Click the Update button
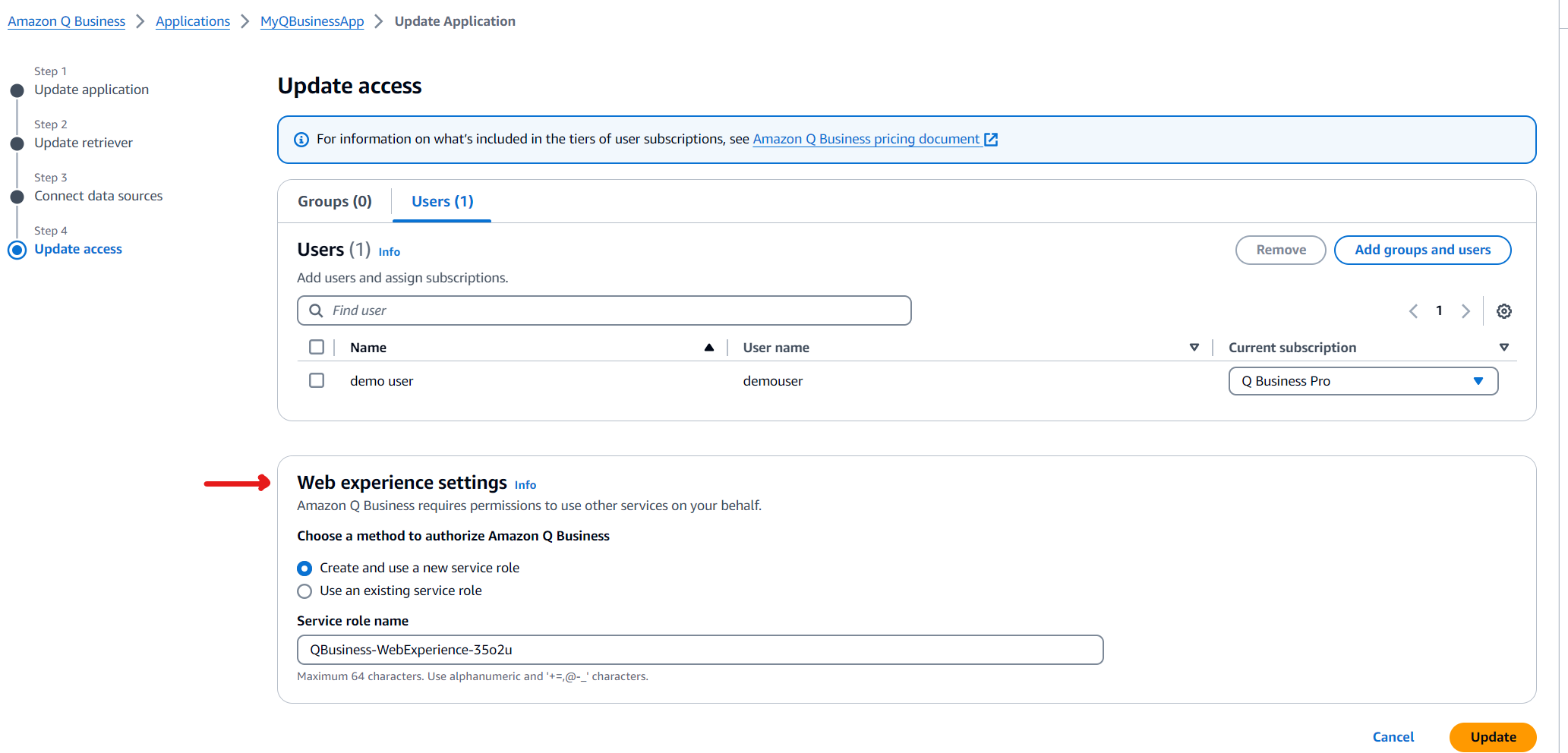This screenshot has height=753, width=1568. coord(1493,737)
